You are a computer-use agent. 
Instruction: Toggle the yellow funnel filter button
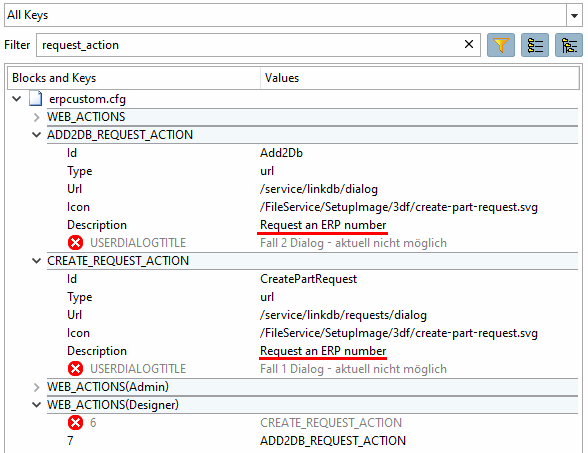coord(501,45)
